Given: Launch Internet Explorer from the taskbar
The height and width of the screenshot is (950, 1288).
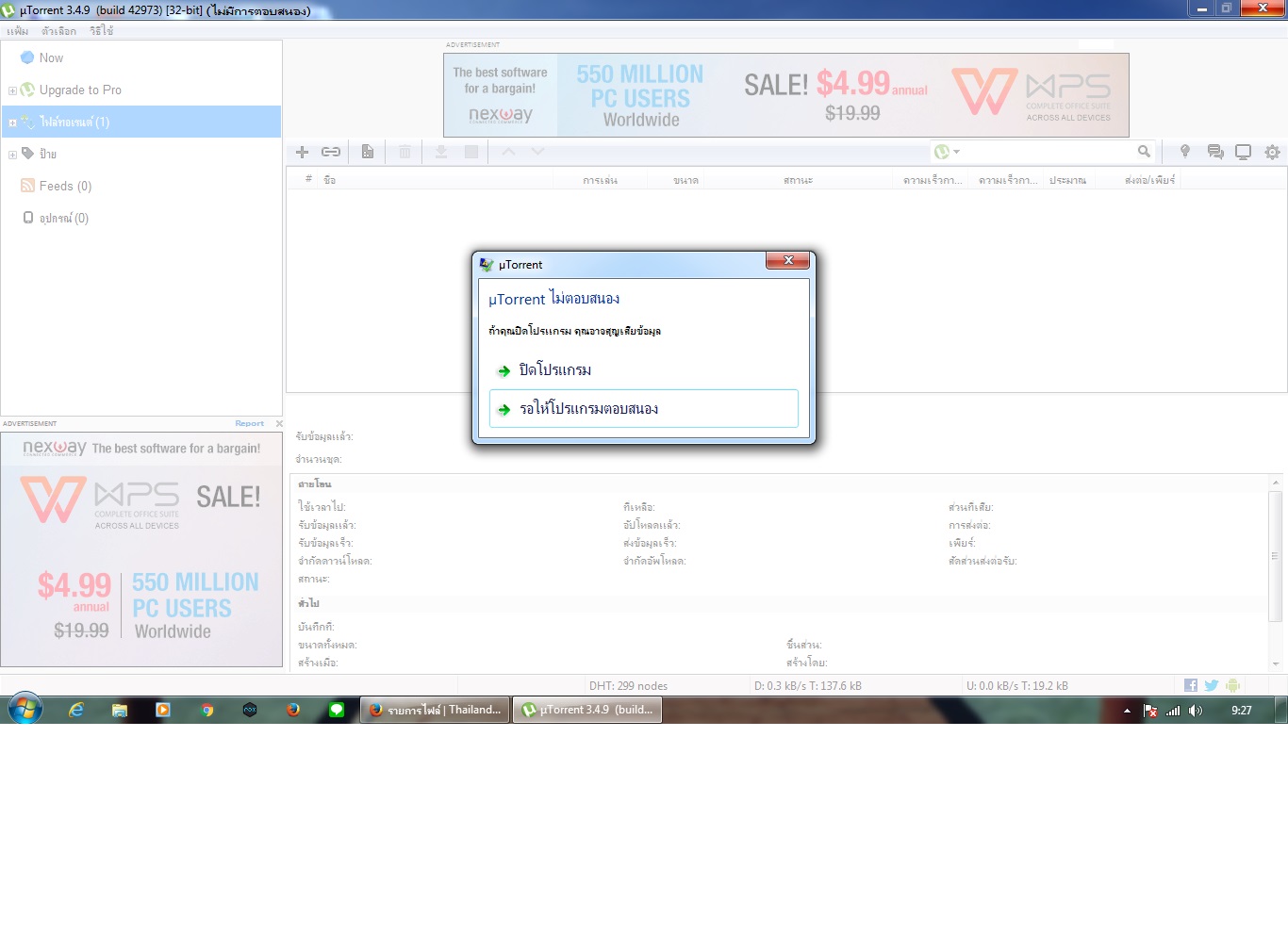Looking at the screenshot, I should [x=76, y=710].
